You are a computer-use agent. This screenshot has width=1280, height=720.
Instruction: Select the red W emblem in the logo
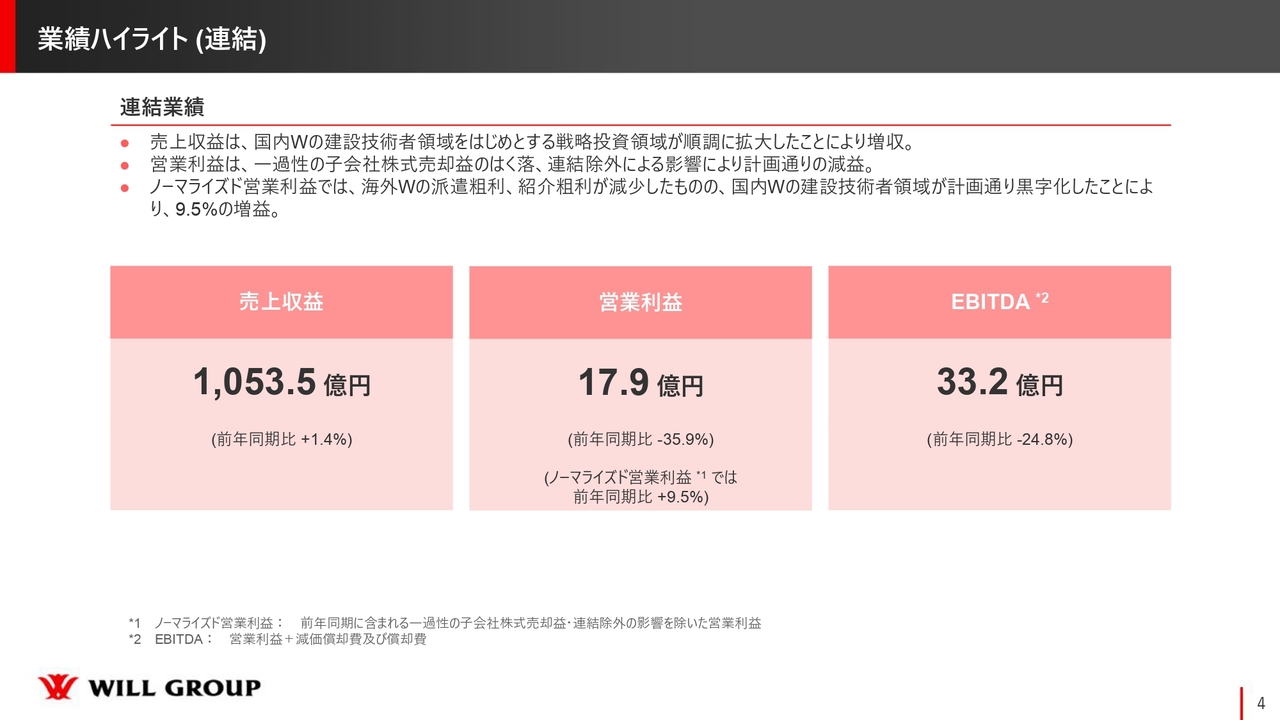[57, 687]
